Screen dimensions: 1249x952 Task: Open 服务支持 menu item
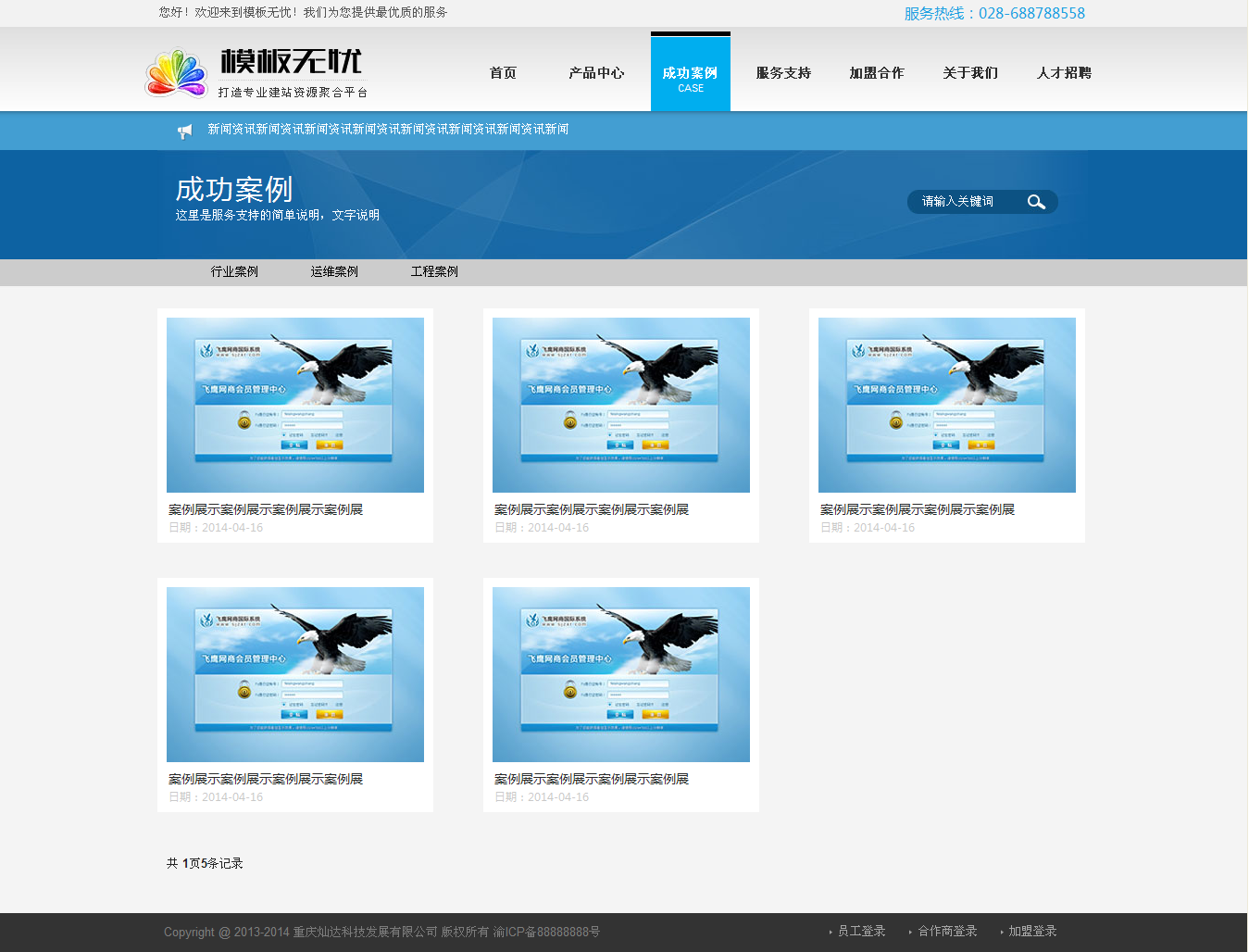783,73
